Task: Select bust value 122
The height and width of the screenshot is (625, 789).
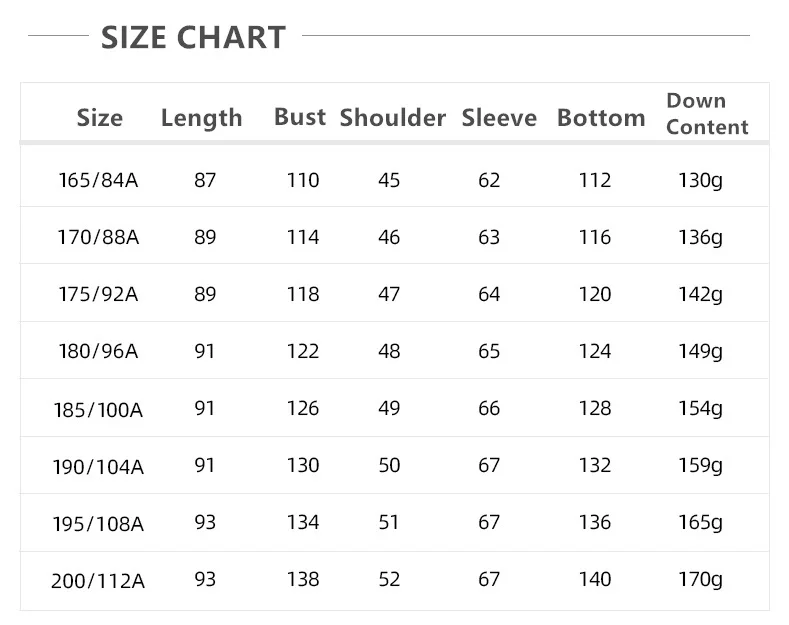Action: point(303,351)
